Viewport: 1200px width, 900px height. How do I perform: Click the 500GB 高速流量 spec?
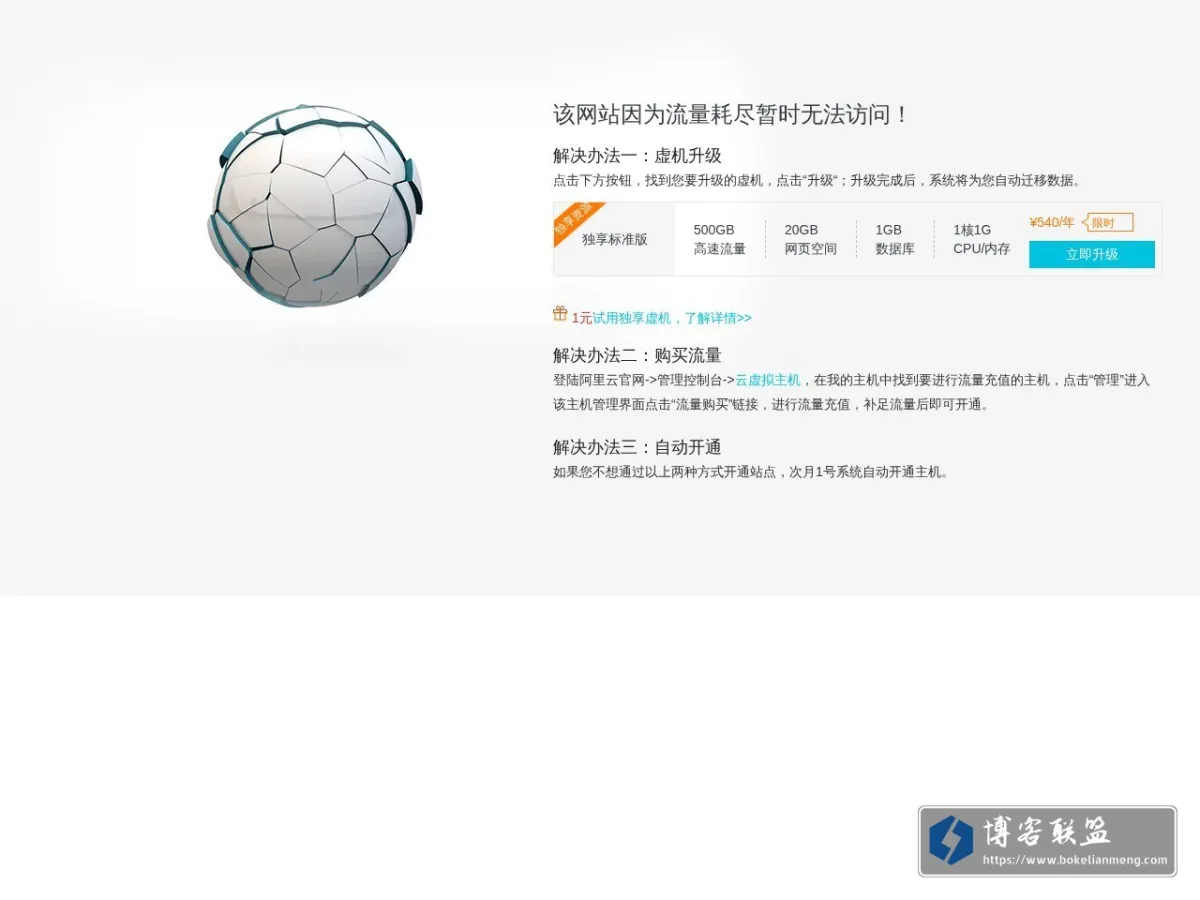[x=720, y=240]
